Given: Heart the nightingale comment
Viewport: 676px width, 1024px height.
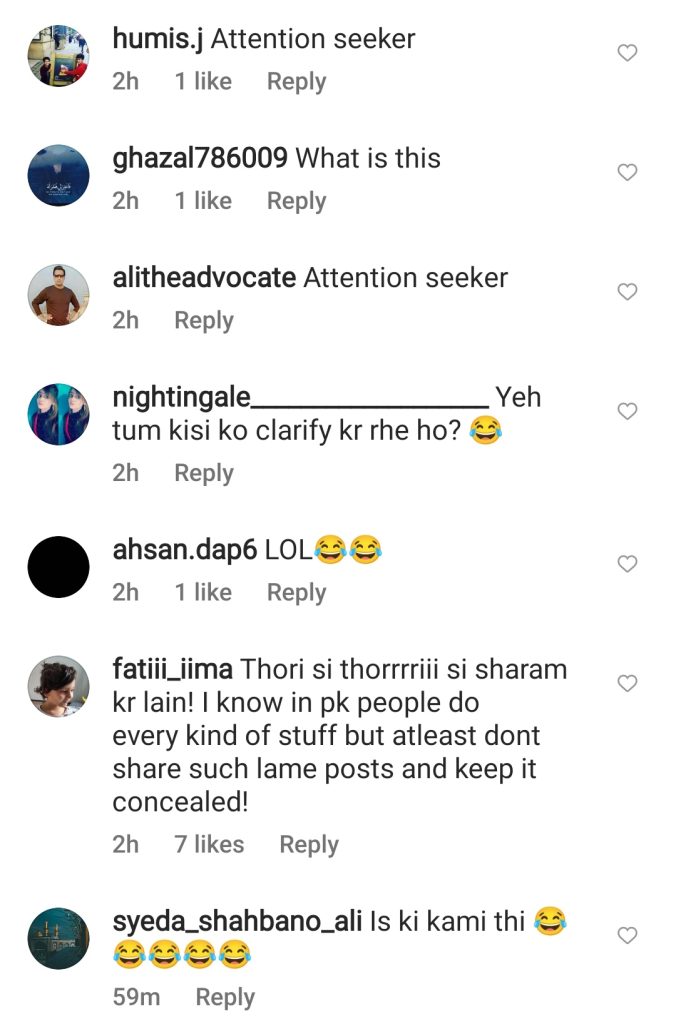Looking at the screenshot, I should (x=627, y=411).
